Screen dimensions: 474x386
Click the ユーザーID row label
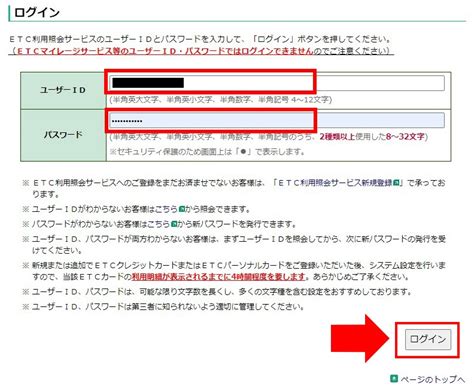tap(63, 90)
